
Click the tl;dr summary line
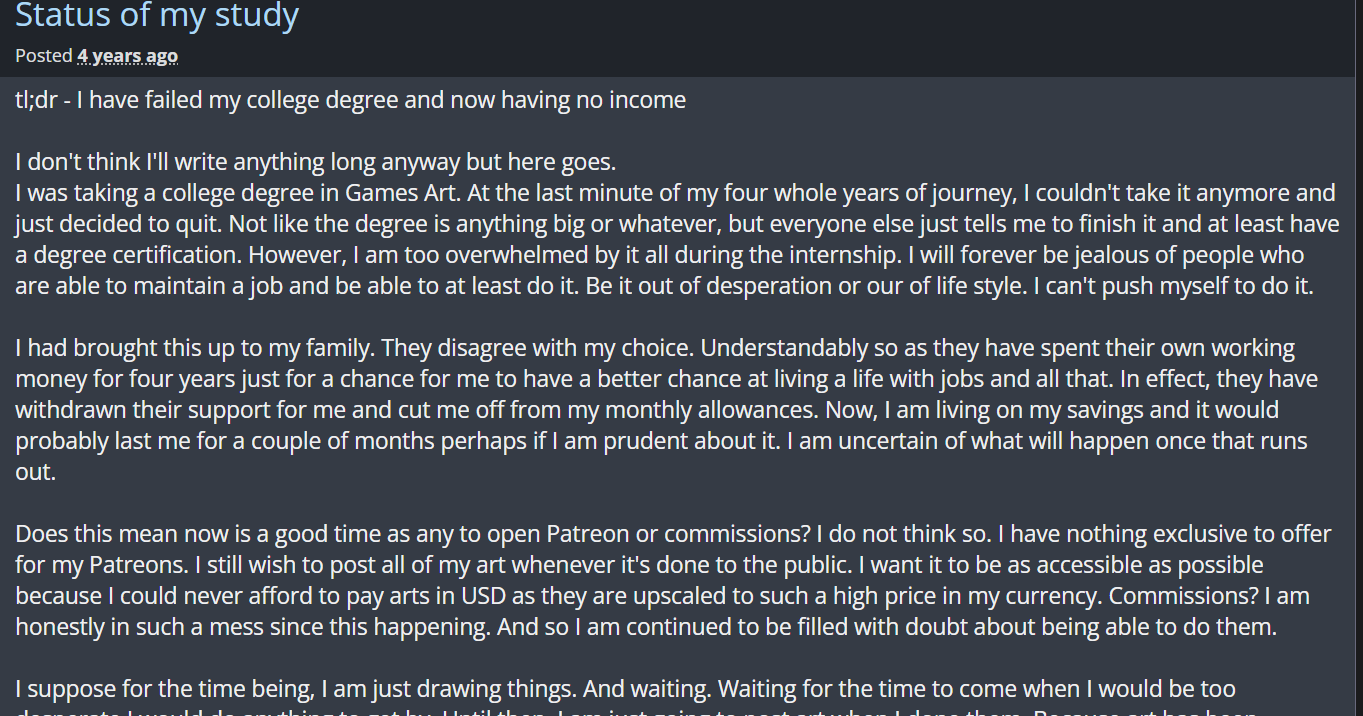350,100
